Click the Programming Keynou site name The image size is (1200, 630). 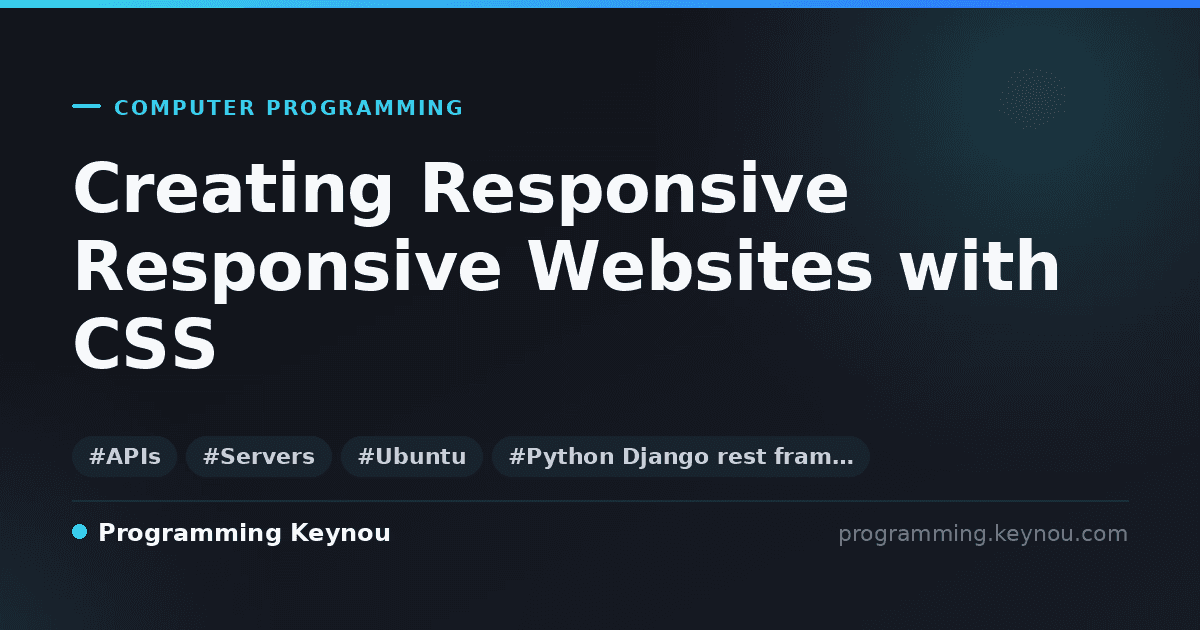click(244, 533)
